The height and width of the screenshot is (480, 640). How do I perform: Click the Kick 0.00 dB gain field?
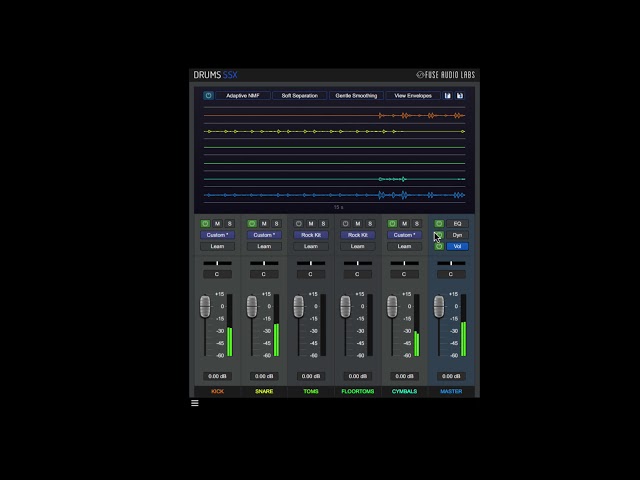coord(218,376)
